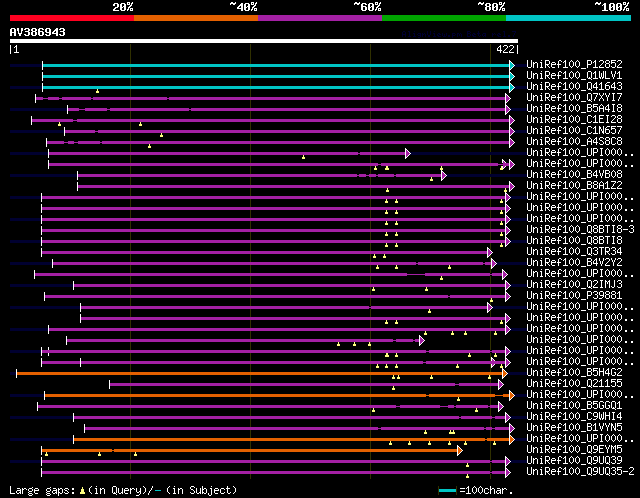Select the UniRef100_B8A1Z2 hit name
This screenshot has width=640, height=498.
pyautogui.click(x=574, y=185)
